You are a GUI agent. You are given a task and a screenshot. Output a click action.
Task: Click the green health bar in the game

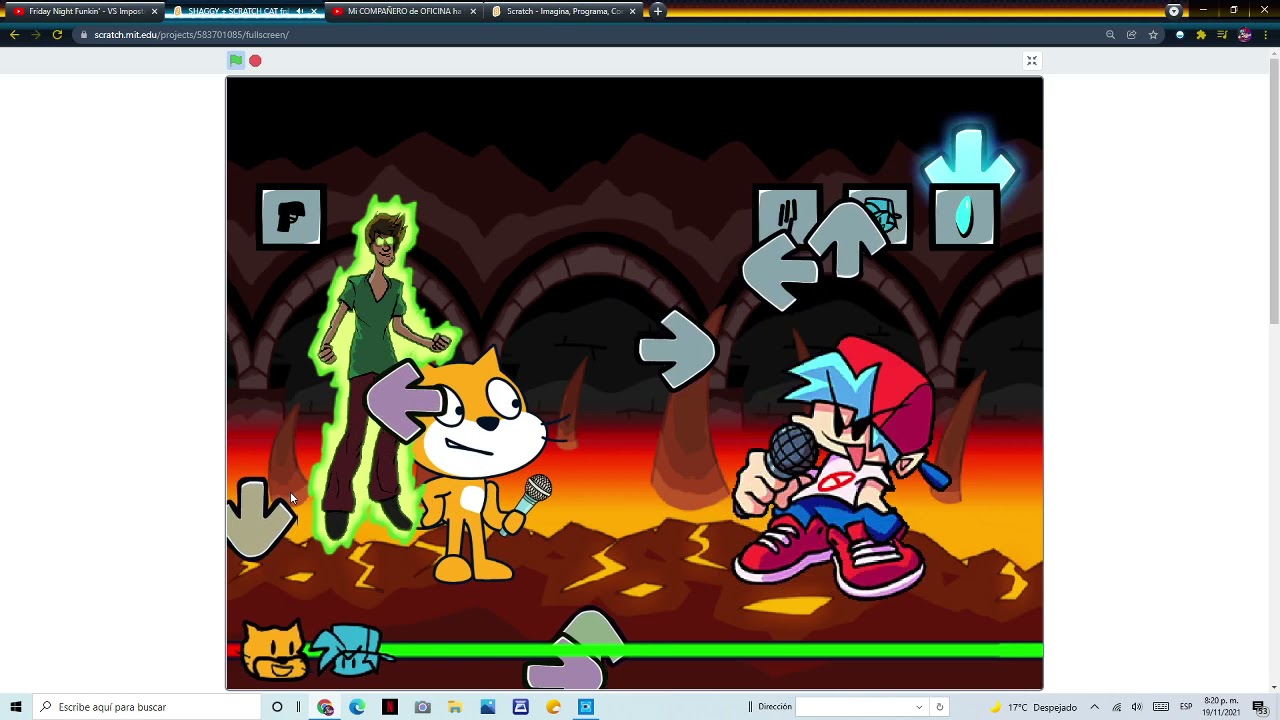800,652
